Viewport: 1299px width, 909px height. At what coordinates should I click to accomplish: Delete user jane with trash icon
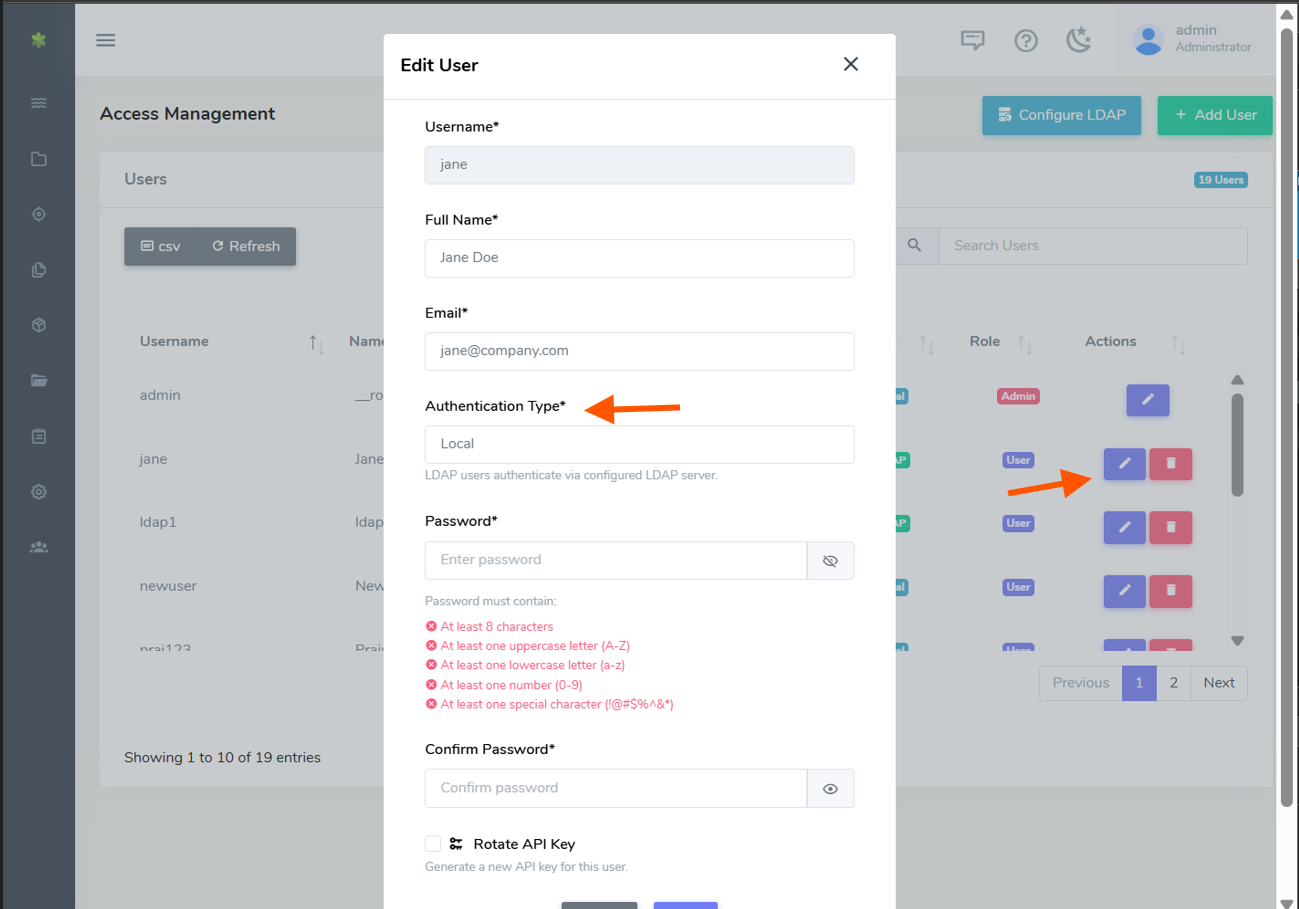point(1170,463)
